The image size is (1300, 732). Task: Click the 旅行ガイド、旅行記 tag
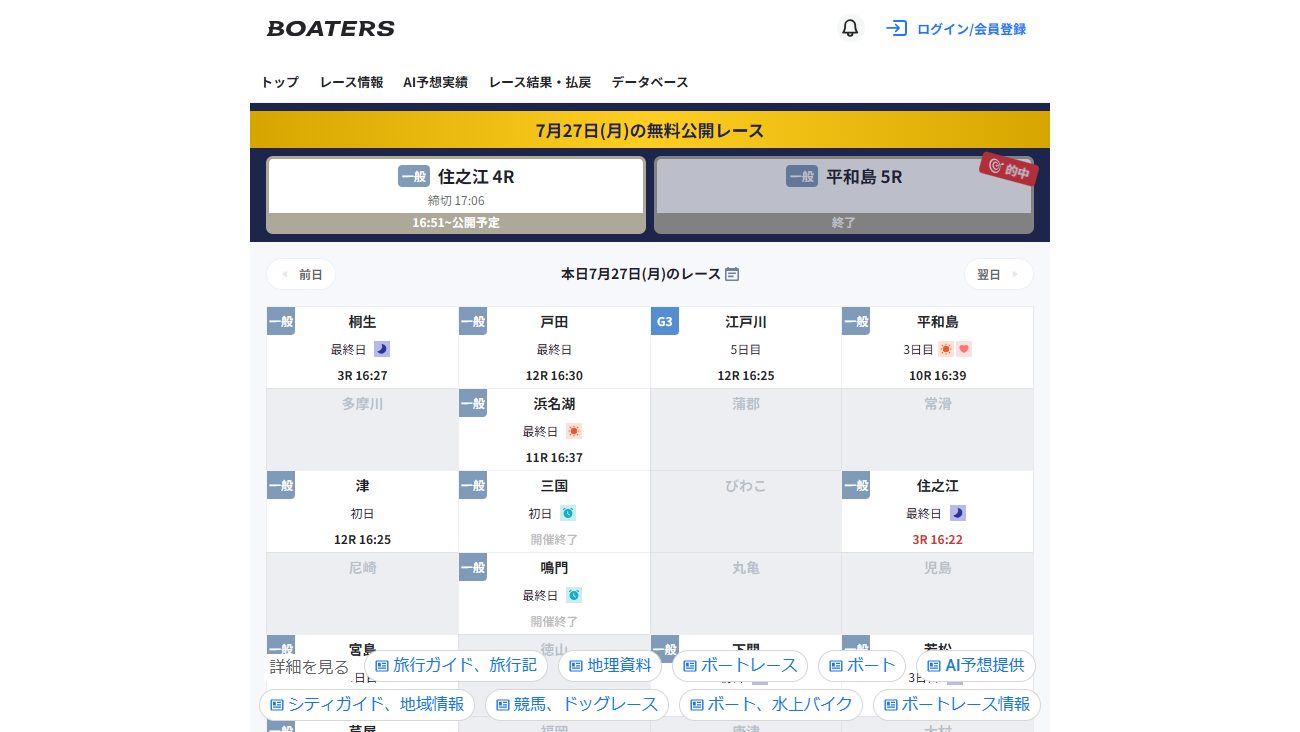pos(456,666)
